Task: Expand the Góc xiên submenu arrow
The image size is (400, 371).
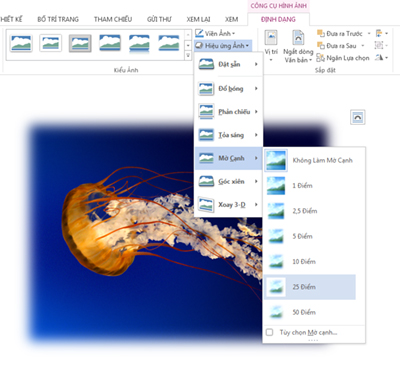Action: tap(256, 181)
